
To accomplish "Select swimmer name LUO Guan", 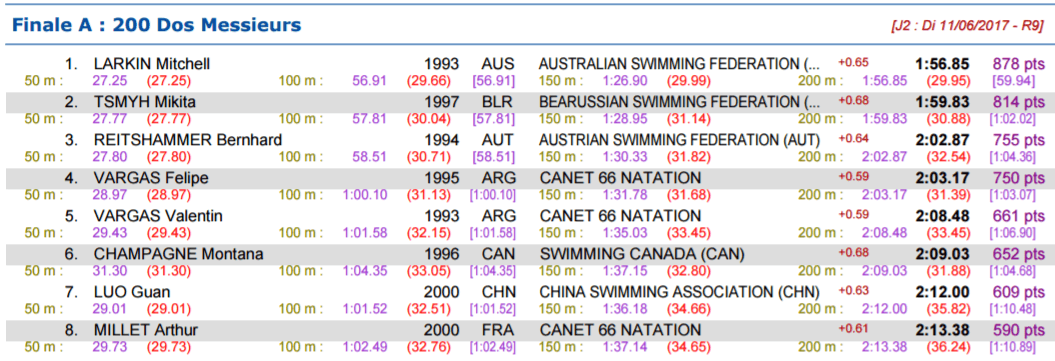I will (132, 292).
